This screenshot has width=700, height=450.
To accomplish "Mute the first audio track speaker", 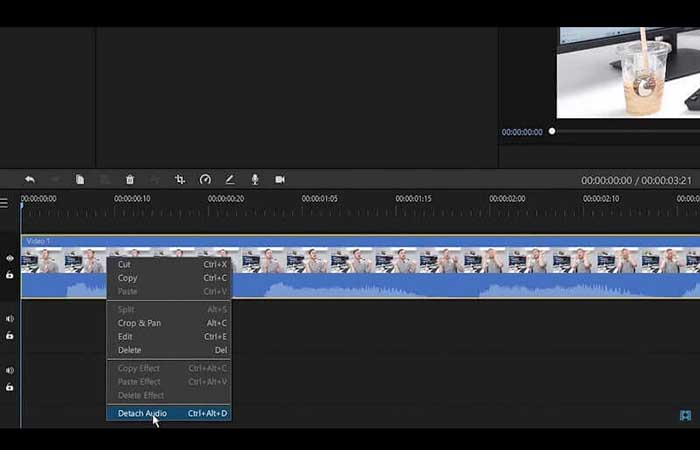I will 10,318.
